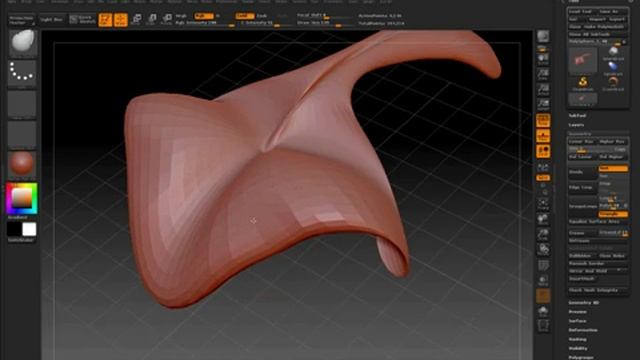This screenshot has width=640, height=360.
Task: Expand the Masking section
Action: click(x=578, y=339)
